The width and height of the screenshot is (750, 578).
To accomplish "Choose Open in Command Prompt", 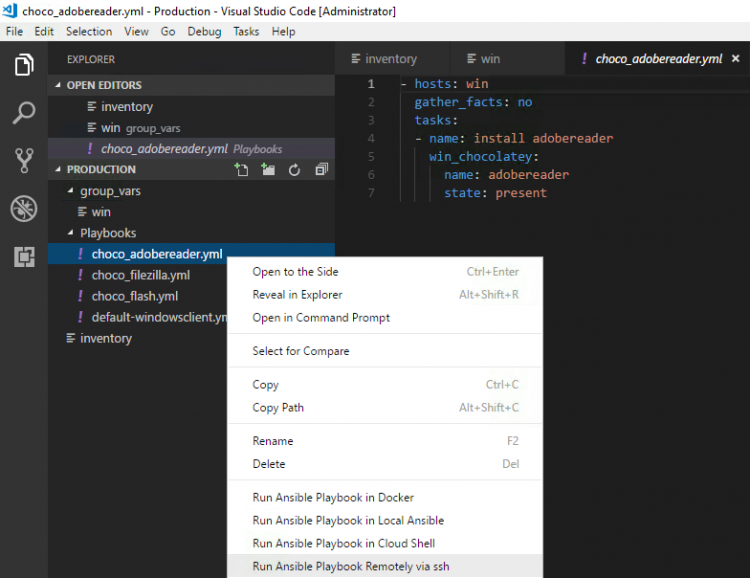I will coord(385,318).
